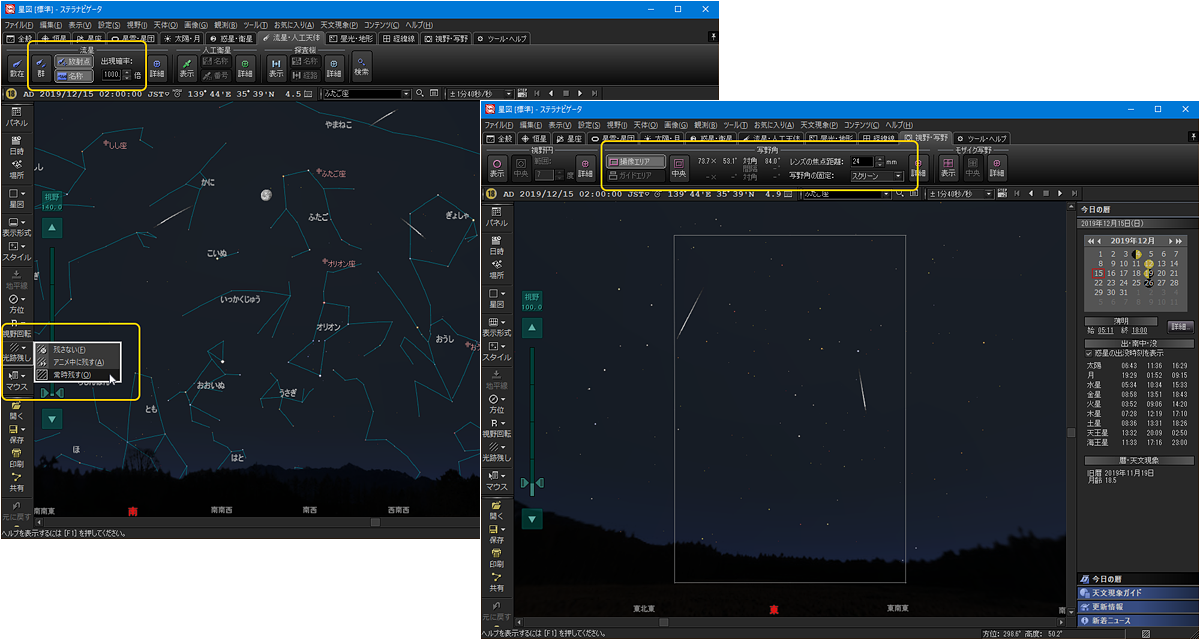The image size is (1200, 640).
Task: Click 保存 sidebar icon in right window
Action: coord(497,534)
